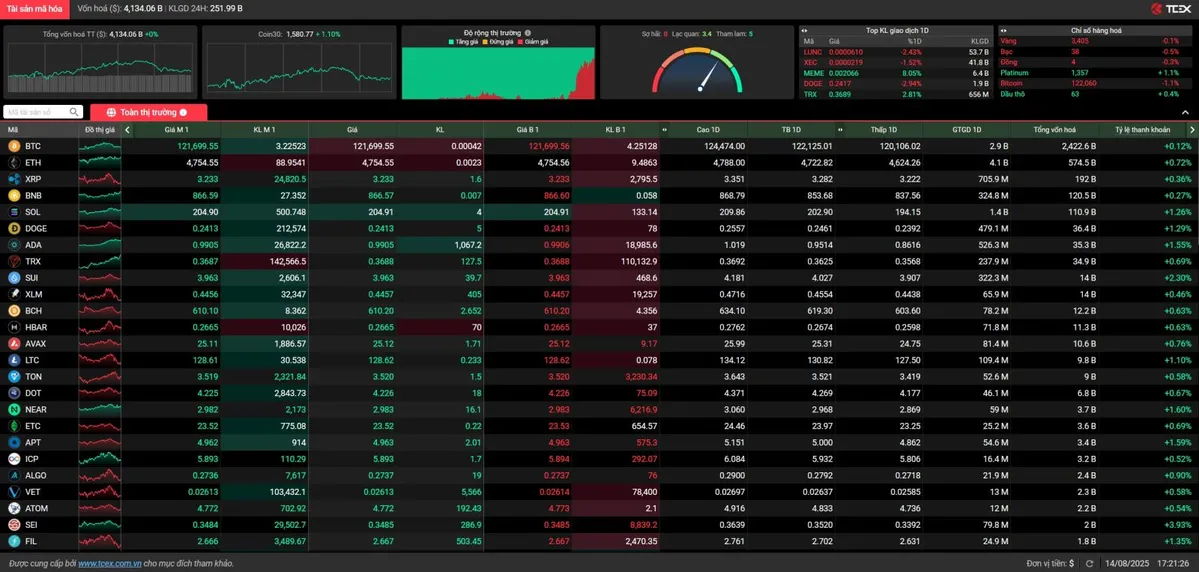Select the Toàn thị trường tab
Image resolution: width=1199 pixels, height=572 pixels.
click(148, 113)
